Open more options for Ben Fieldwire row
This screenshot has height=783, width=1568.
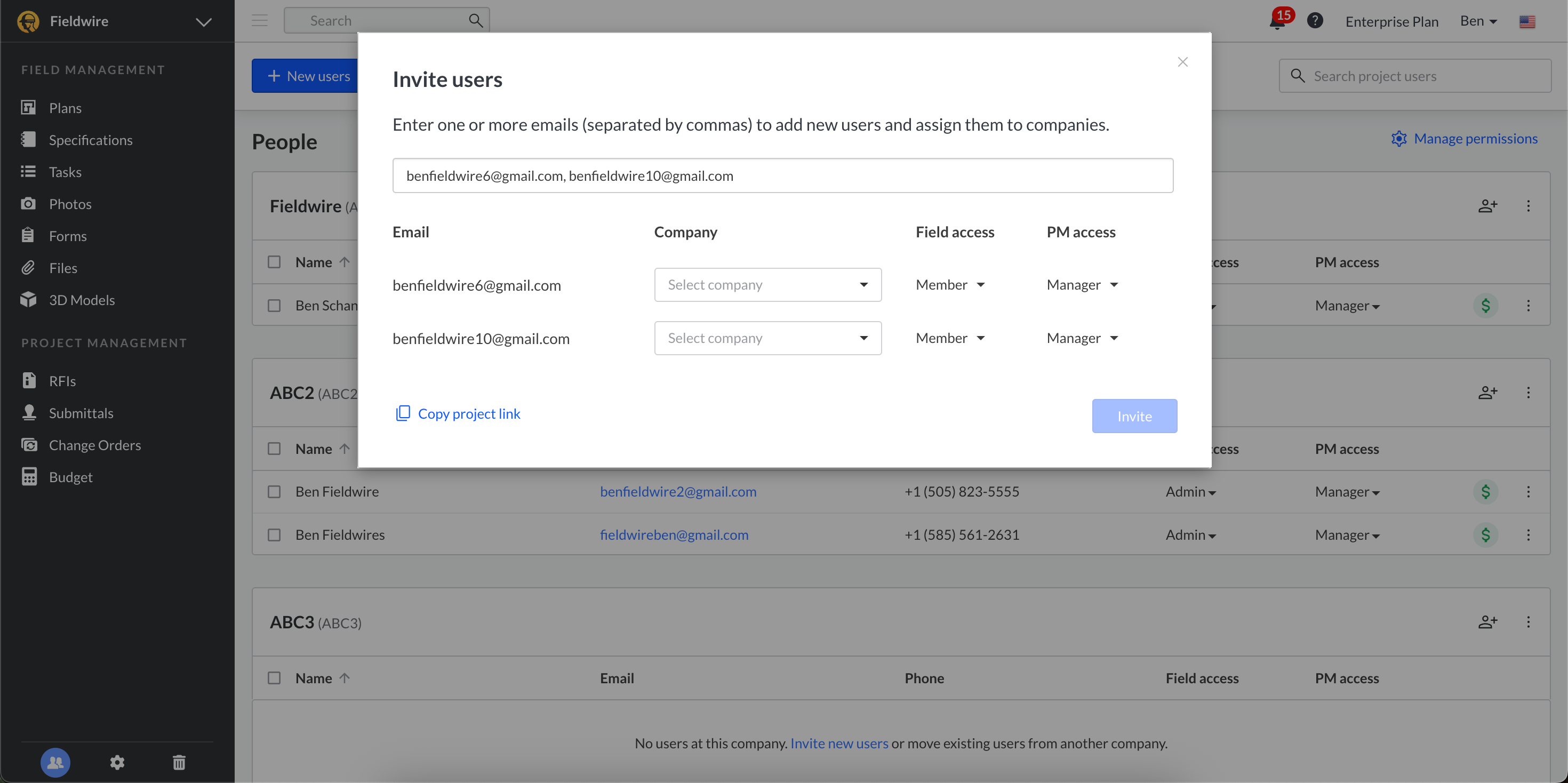1529,491
